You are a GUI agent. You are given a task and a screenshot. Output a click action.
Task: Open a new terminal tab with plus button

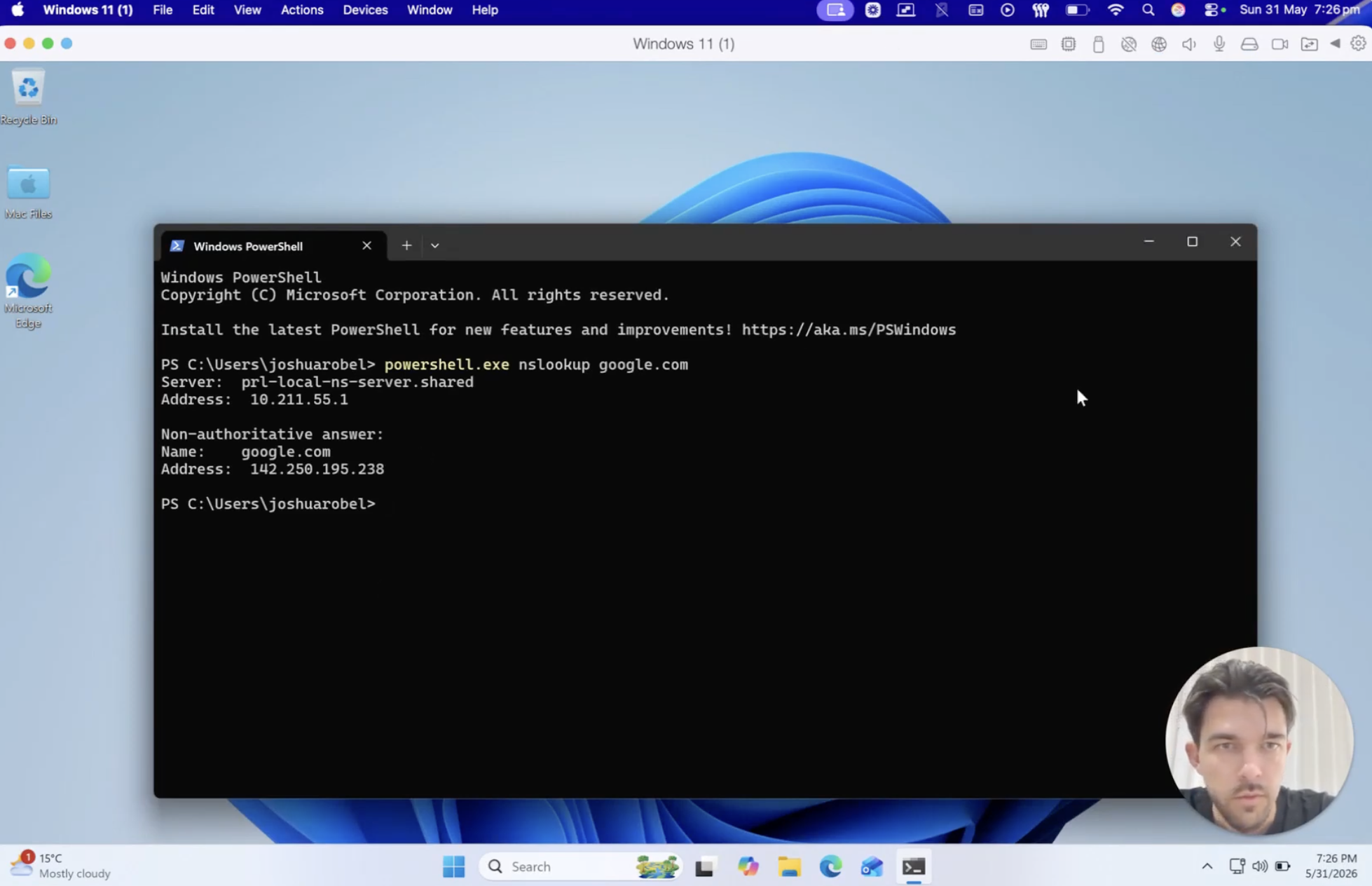pyautogui.click(x=406, y=245)
